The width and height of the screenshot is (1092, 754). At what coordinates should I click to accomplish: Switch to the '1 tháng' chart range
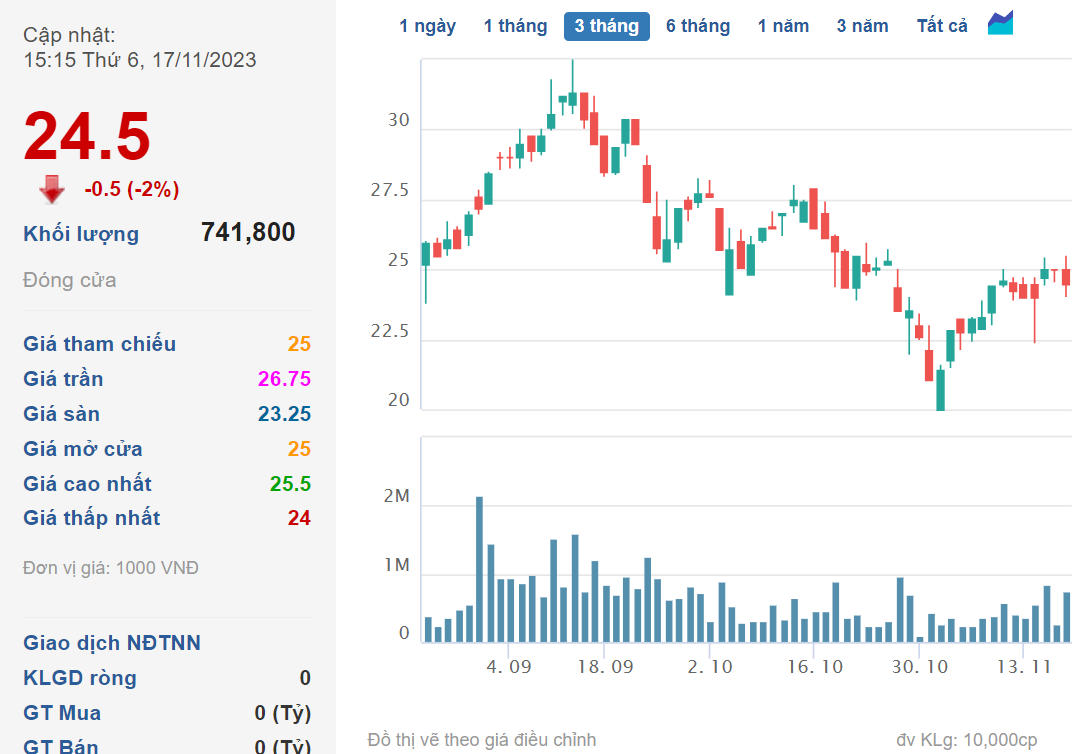[x=515, y=26]
